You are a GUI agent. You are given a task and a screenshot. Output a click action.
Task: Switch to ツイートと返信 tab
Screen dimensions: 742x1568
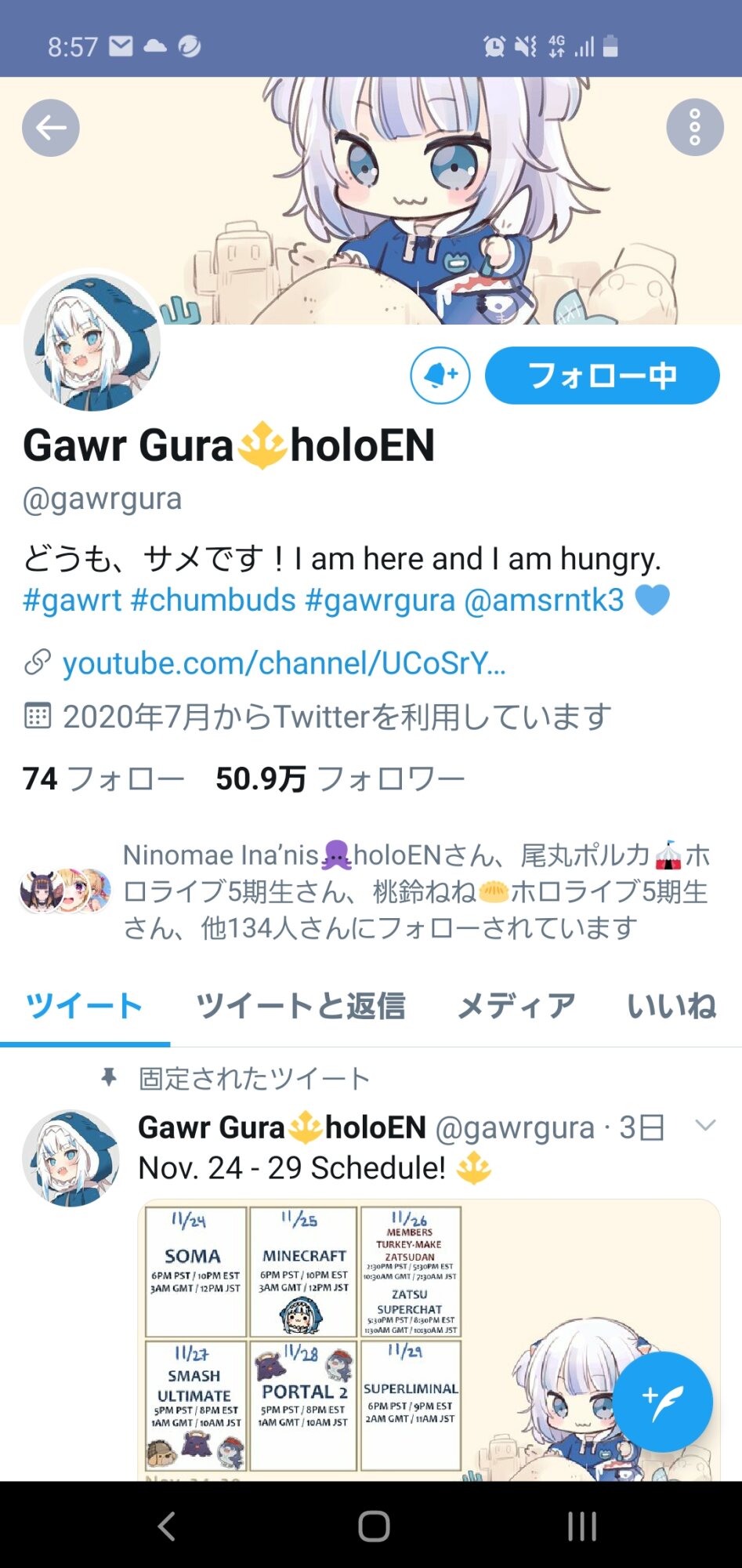click(x=300, y=1005)
